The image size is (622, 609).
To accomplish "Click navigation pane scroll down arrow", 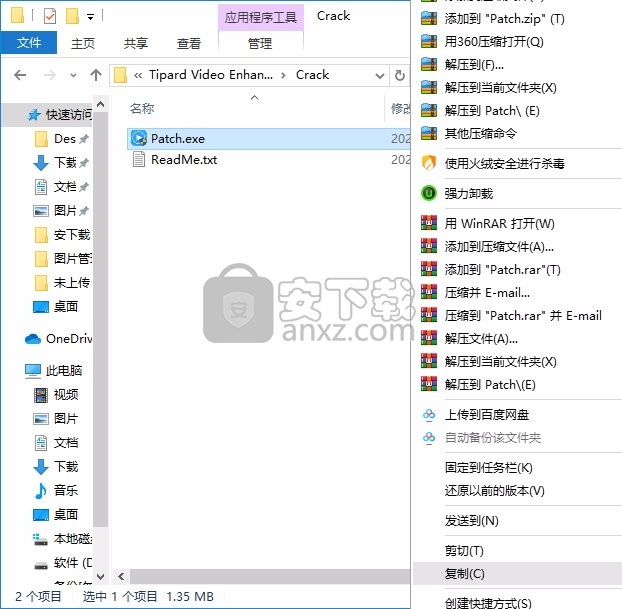I will (x=100, y=576).
